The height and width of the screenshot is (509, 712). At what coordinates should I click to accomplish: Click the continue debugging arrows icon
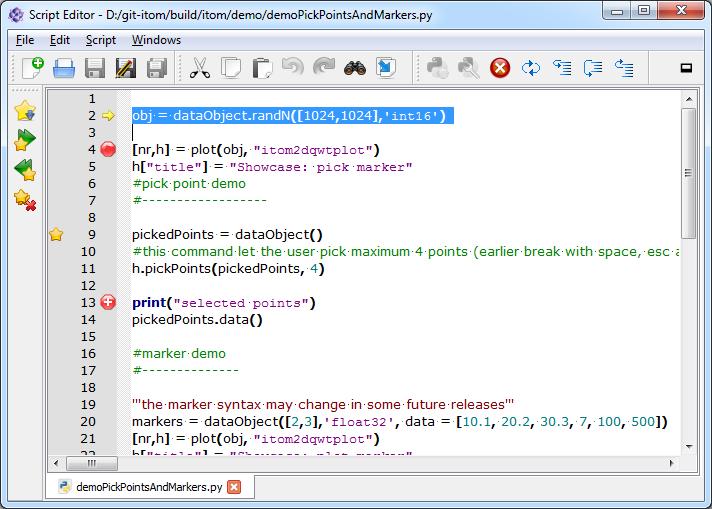tap(531, 68)
